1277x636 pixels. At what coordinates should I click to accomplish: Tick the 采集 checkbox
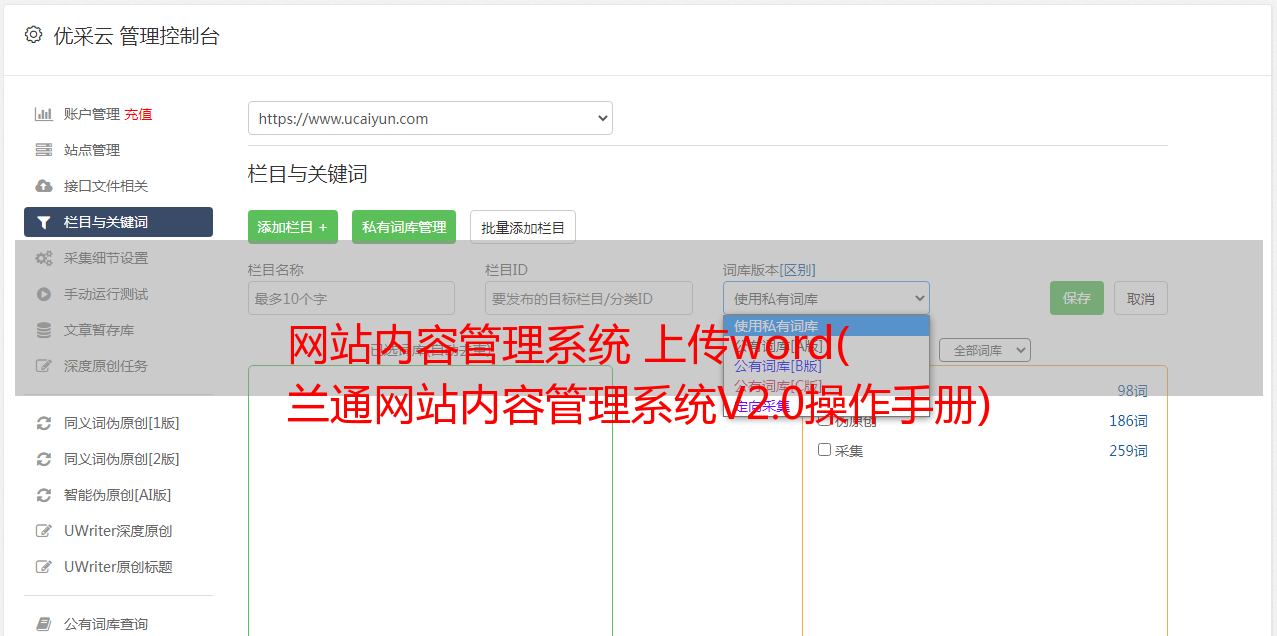pyautogui.click(x=825, y=450)
